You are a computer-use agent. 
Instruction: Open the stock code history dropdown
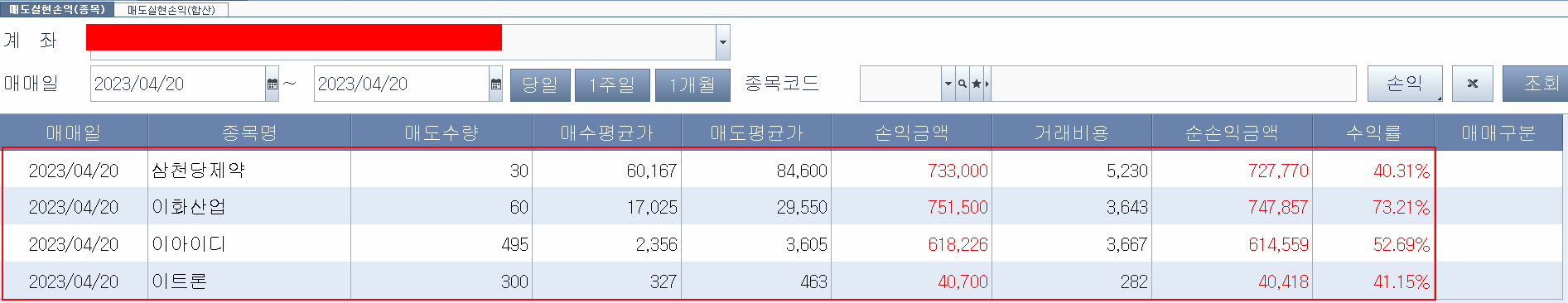pyautogui.click(x=948, y=84)
